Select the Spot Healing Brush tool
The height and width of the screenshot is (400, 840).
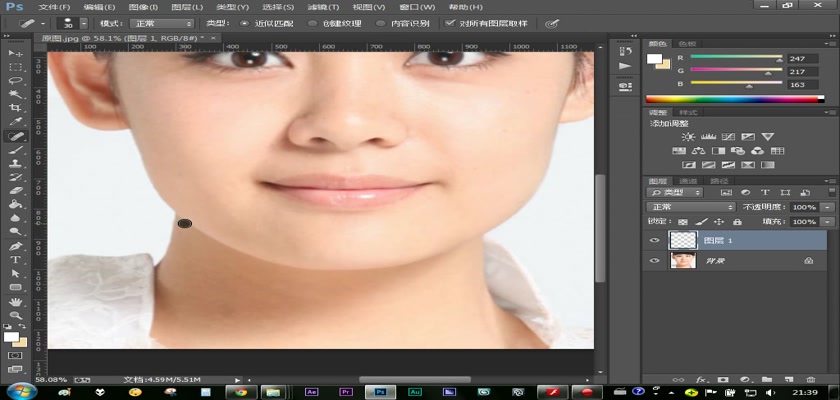[16, 137]
